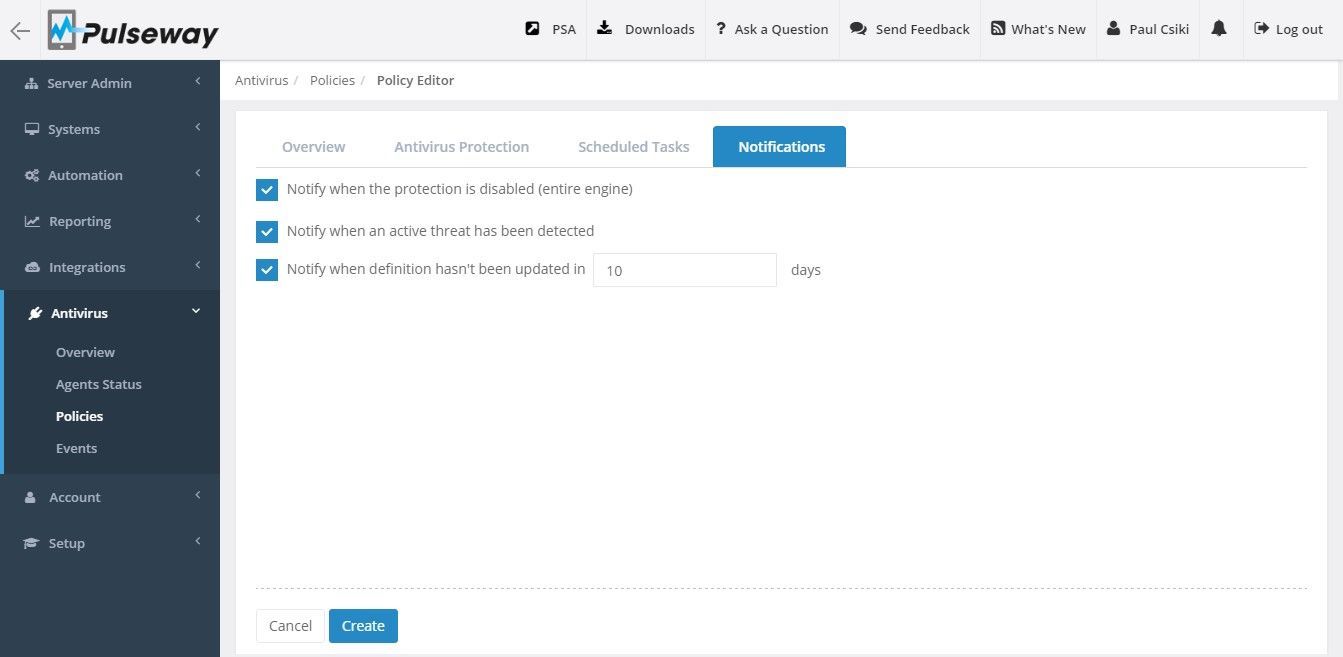This screenshot has height=657, width=1343.
Task: Click the Server Admin sitemap icon
Action: (x=31, y=84)
